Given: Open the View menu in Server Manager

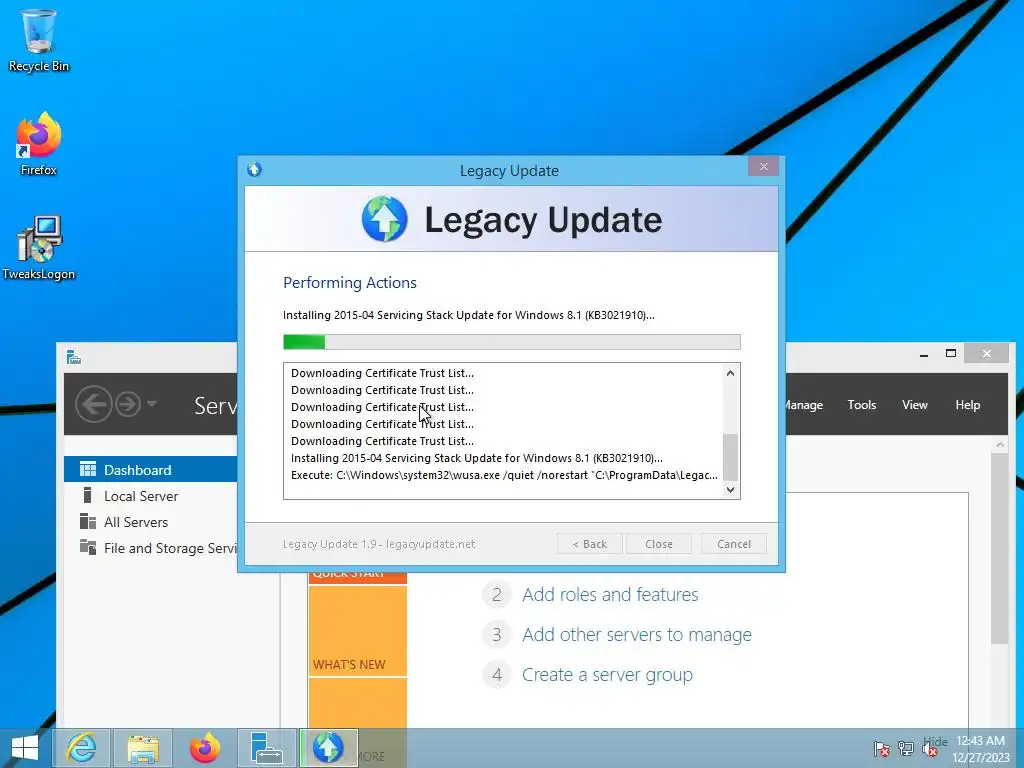Looking at the screenshot, I should [915, 405].
